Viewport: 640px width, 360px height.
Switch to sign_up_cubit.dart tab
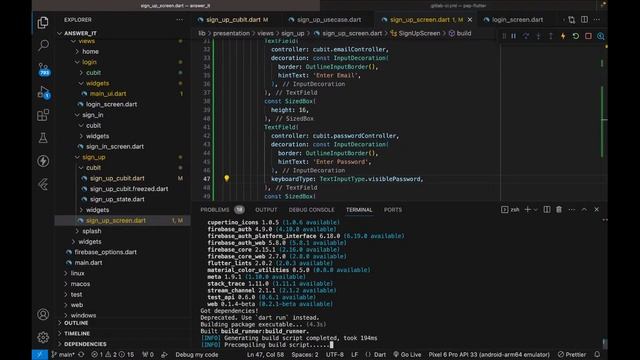(233, 20)
